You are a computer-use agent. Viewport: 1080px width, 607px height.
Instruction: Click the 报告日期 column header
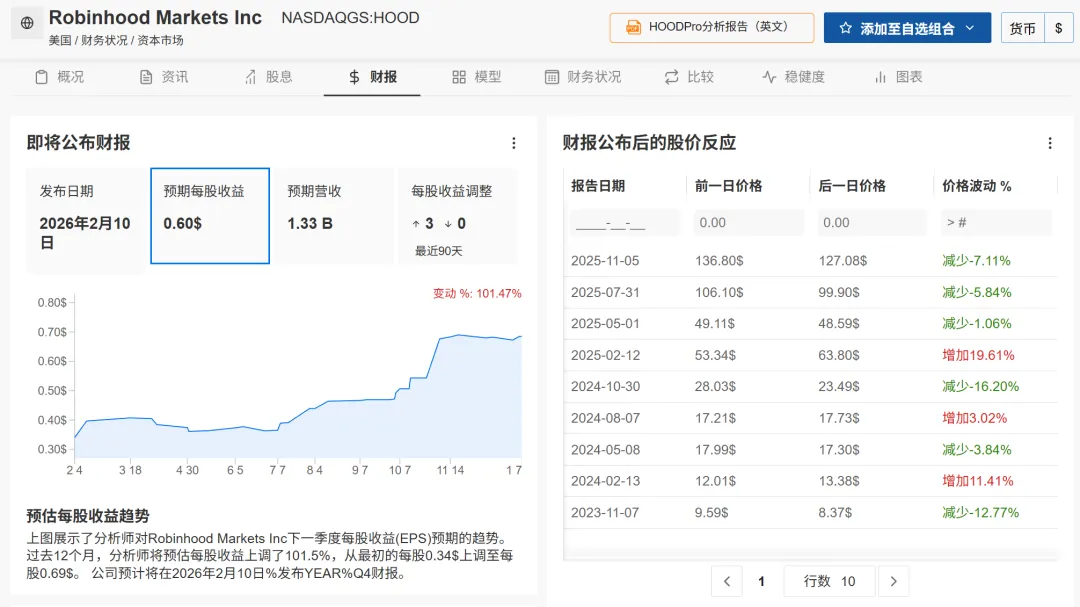tap(598, 186)
